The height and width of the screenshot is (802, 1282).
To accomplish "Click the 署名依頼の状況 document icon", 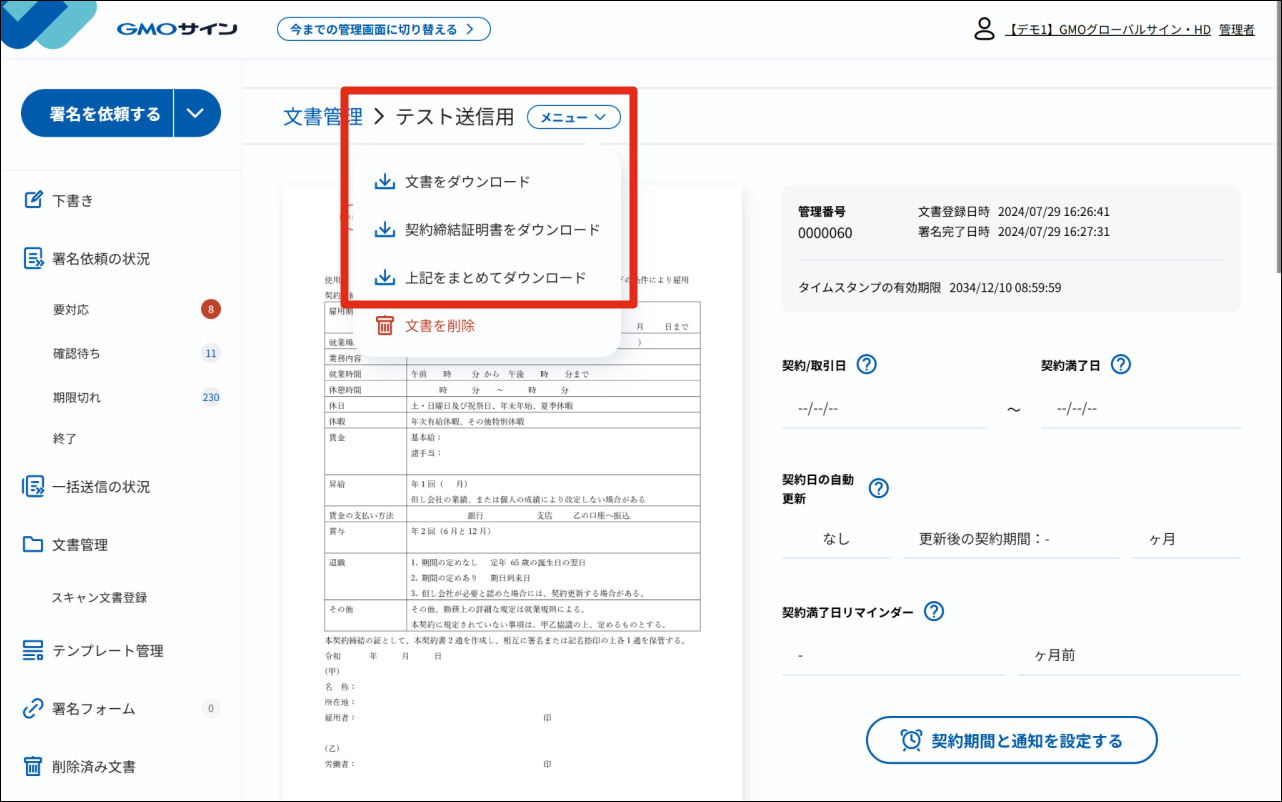I will click(x=33, y=258).
